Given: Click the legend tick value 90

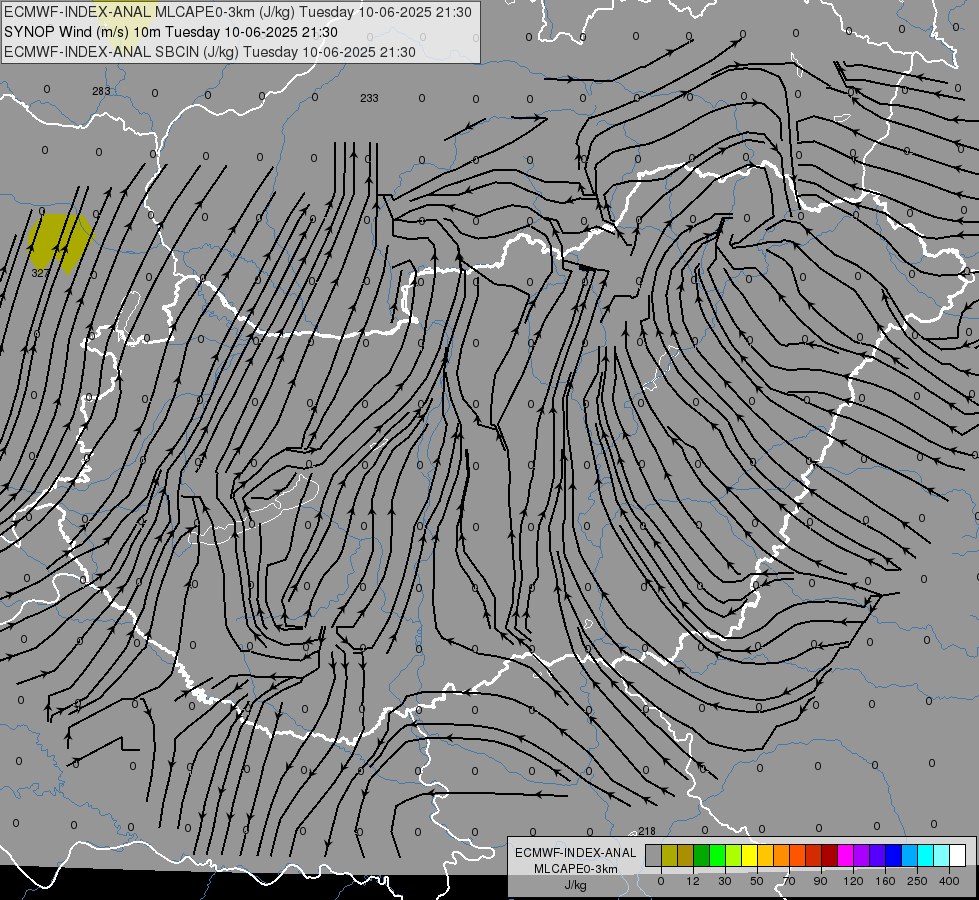Looking at the screenshot, I should point(820,881).
